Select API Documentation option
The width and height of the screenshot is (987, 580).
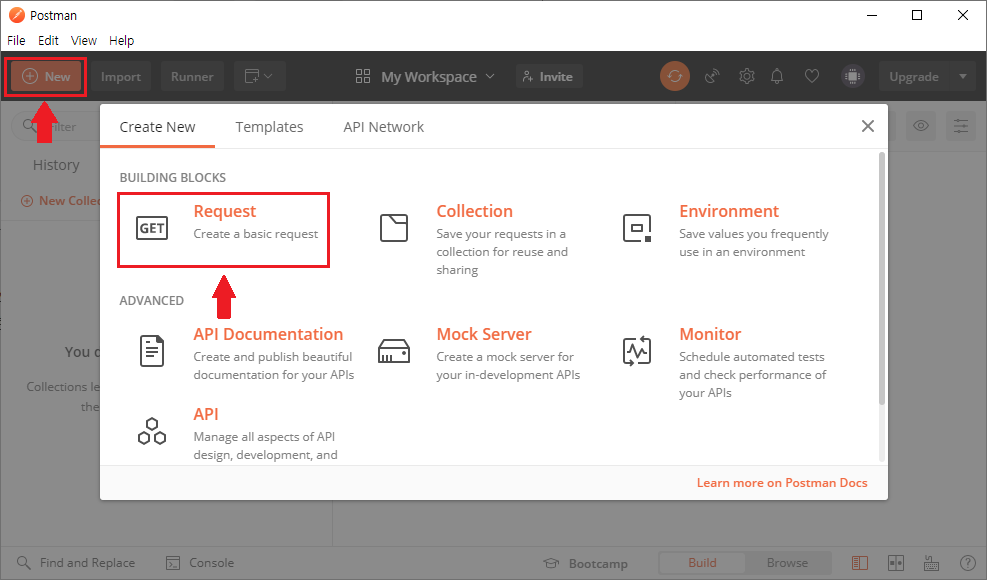268,334
